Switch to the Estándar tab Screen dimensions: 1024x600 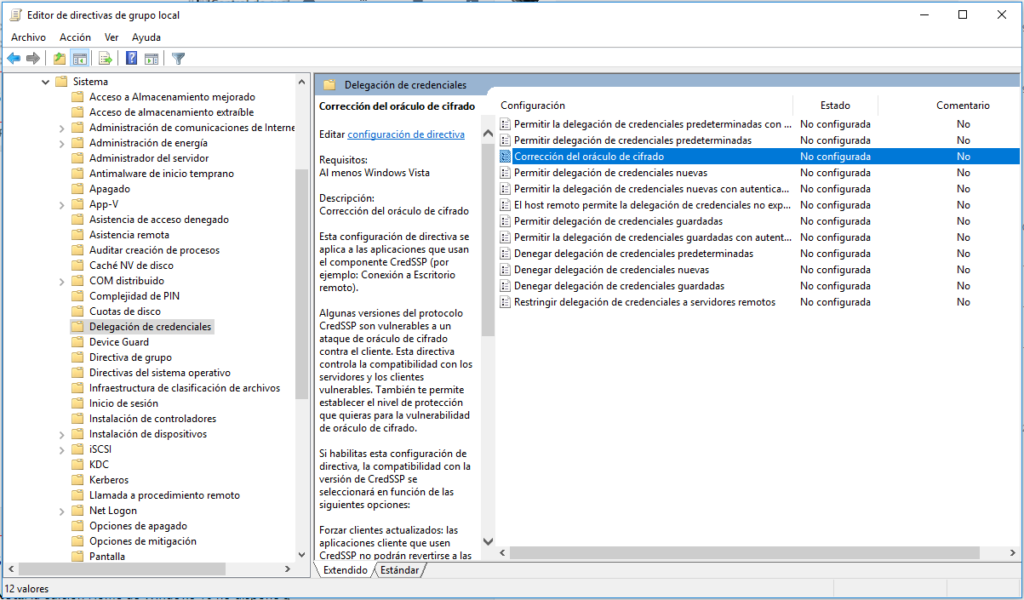tap(399, 570)
